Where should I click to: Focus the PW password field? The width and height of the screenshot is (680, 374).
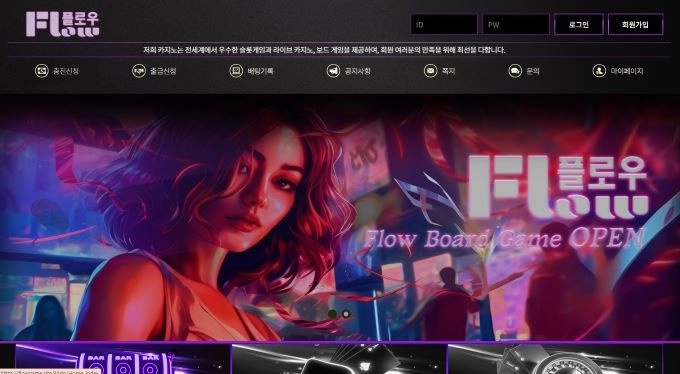(x=516, y=24)
